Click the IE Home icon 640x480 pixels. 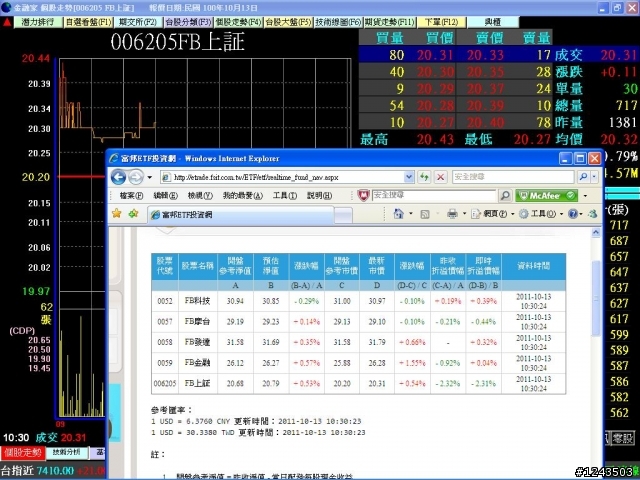point(398,214)
